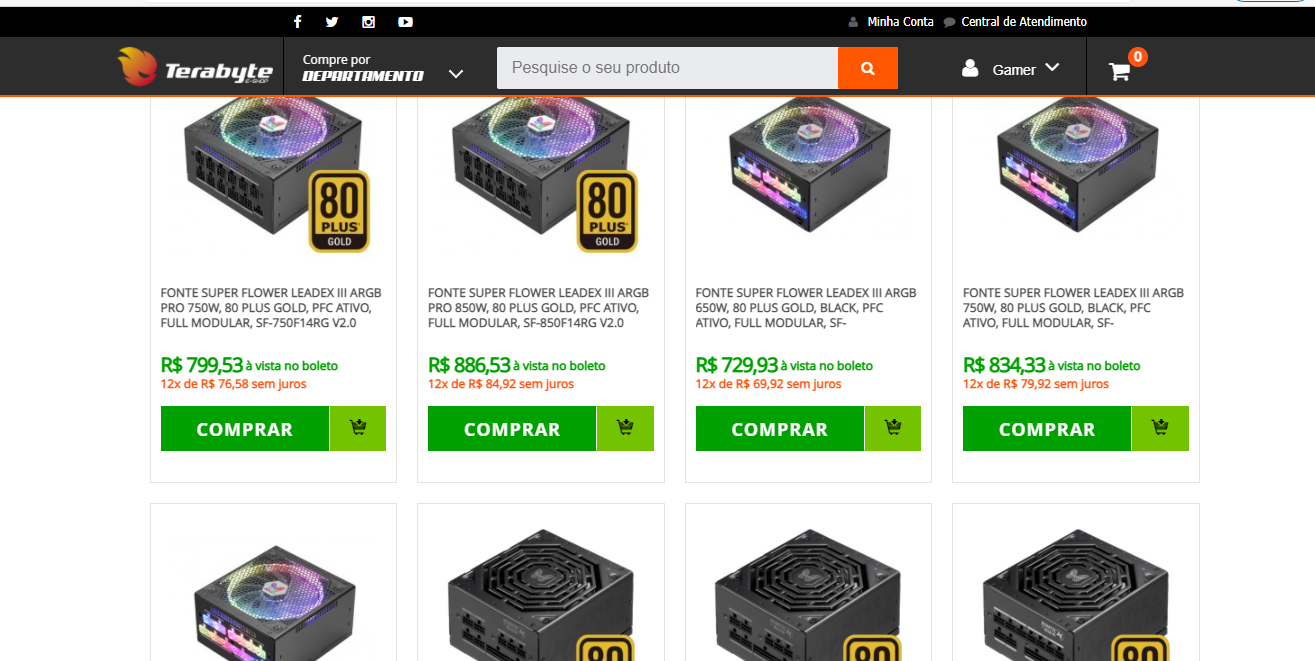Viewport: 1315px width, 661px height.
Task: Add Leadex III ARGB Pro 750W to cart icon
Action: click(358, 428)
